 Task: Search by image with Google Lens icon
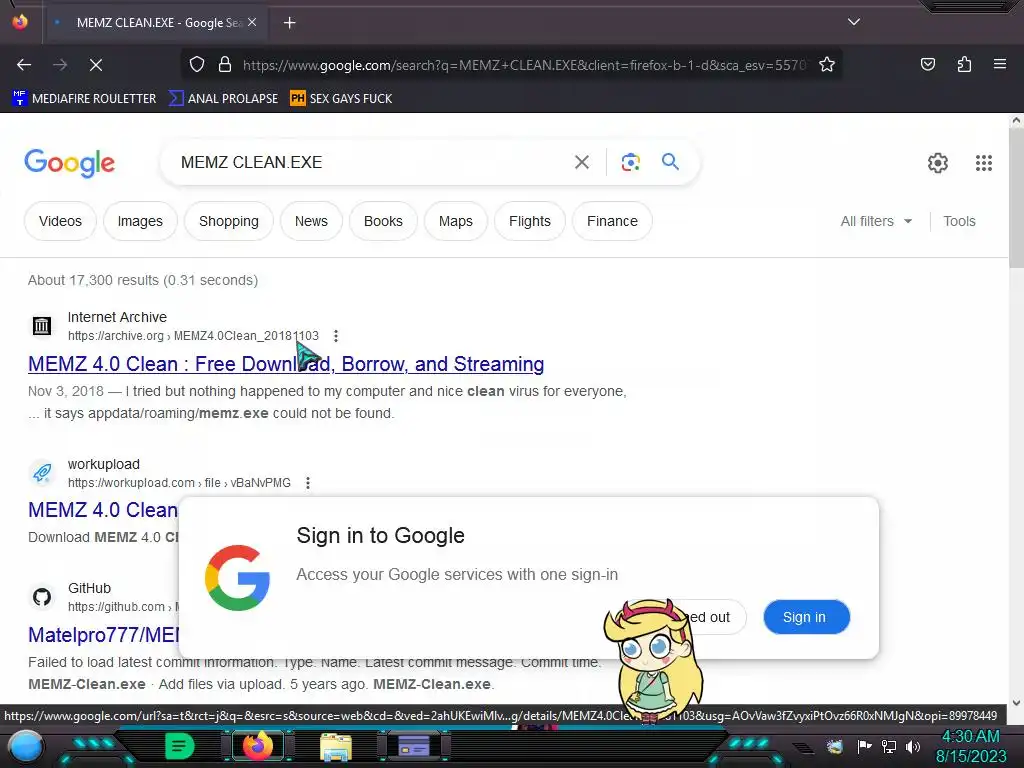coord(630,162)
